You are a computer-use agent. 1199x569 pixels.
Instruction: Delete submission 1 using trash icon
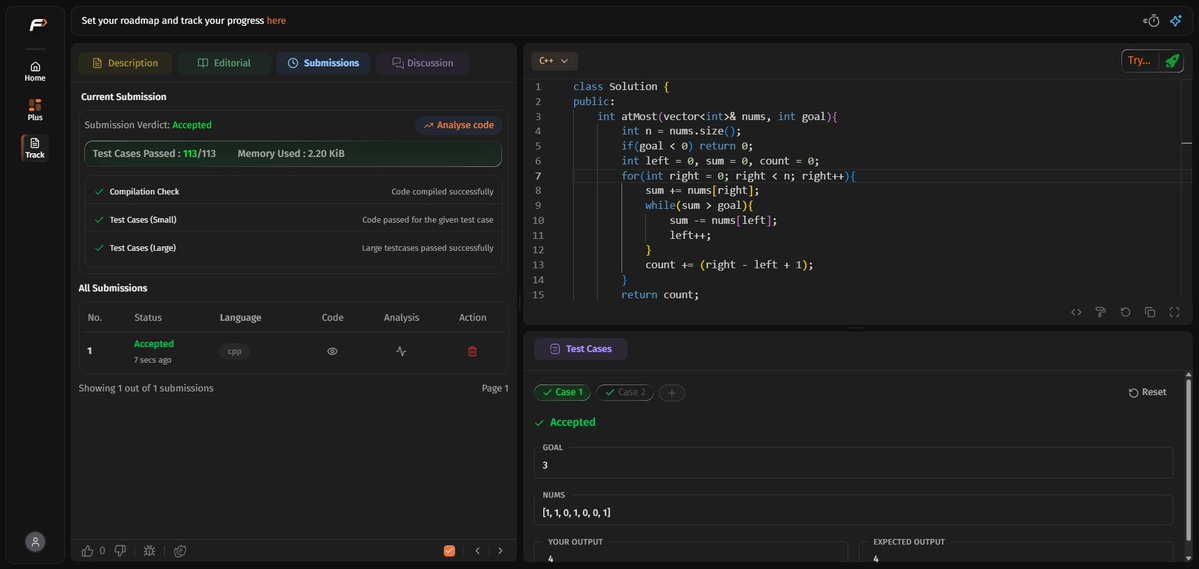pyautogui.click(x=473, y=351)
